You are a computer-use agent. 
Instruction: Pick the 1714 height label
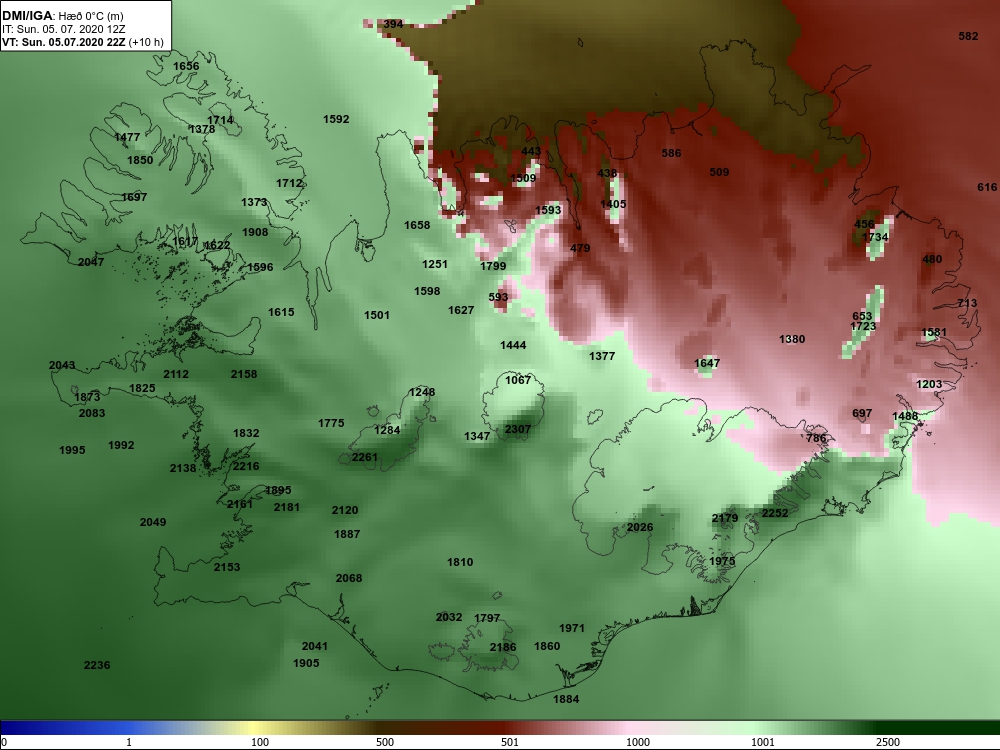[x=220, y=120]
